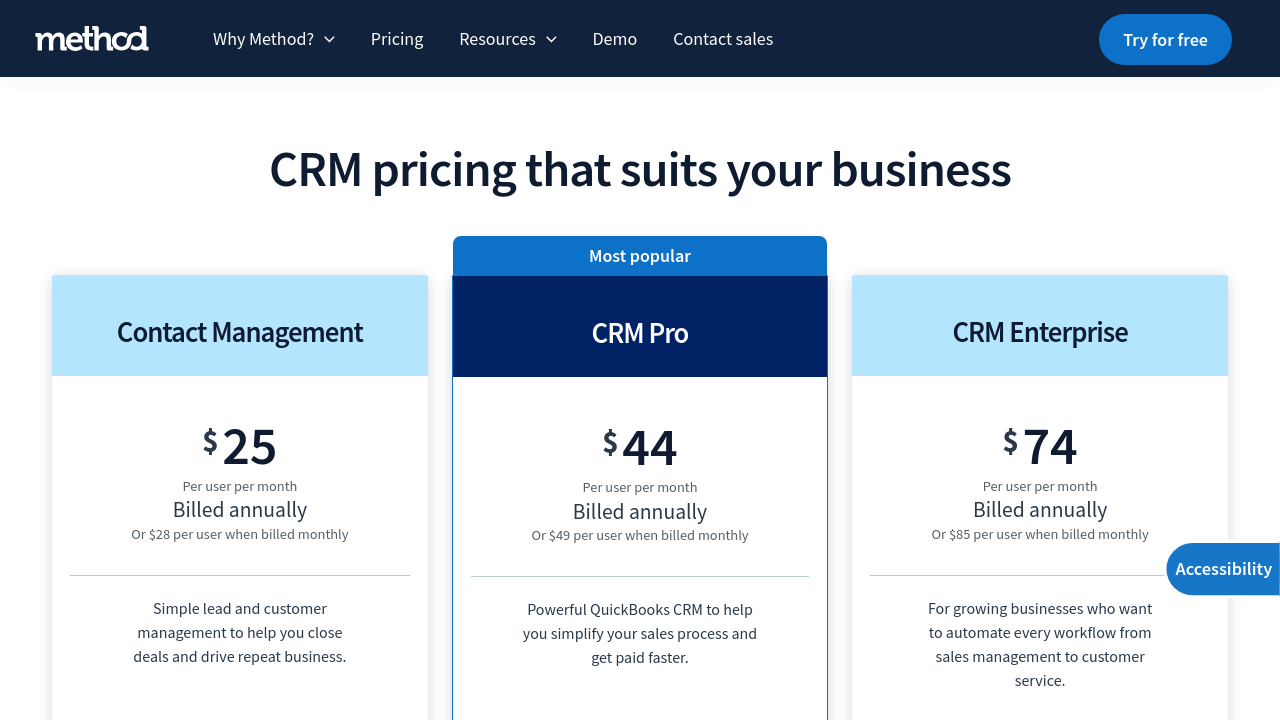Select Contact sales in the navigation

pos(723,39)
